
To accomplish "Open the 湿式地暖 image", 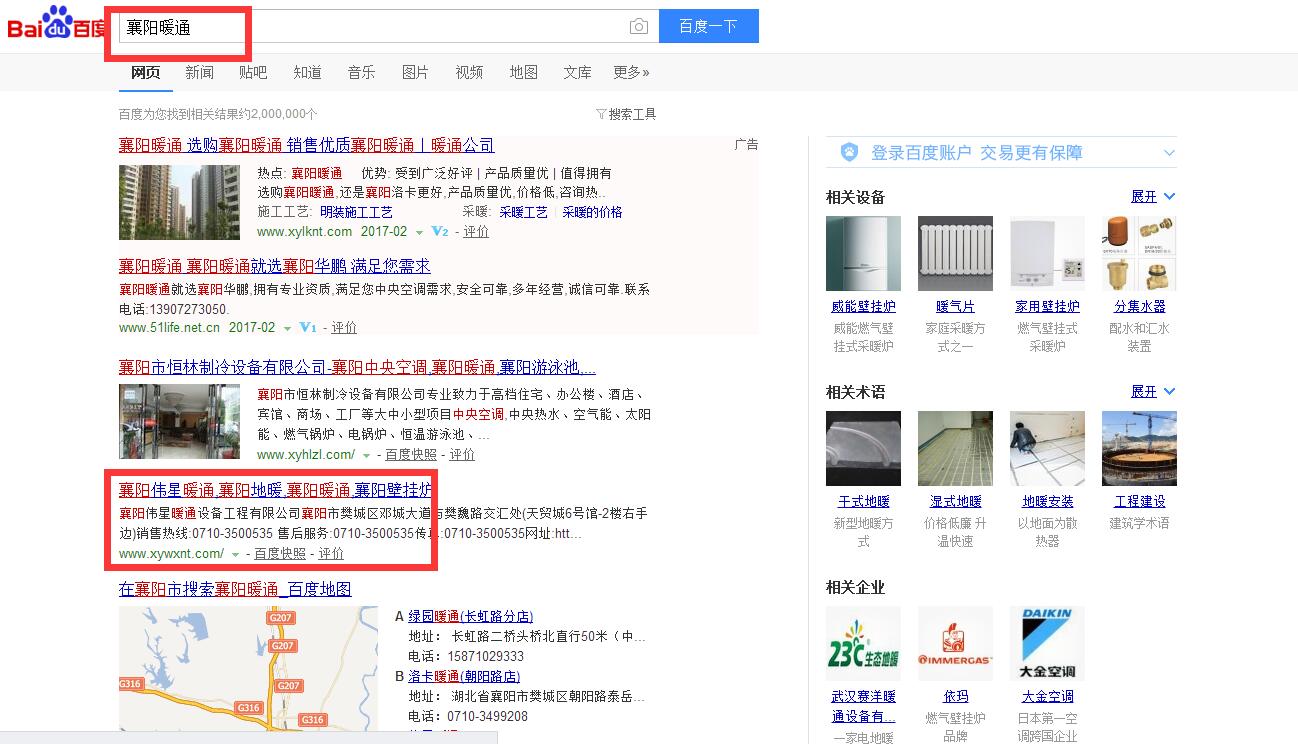I will tap(955, 448).
